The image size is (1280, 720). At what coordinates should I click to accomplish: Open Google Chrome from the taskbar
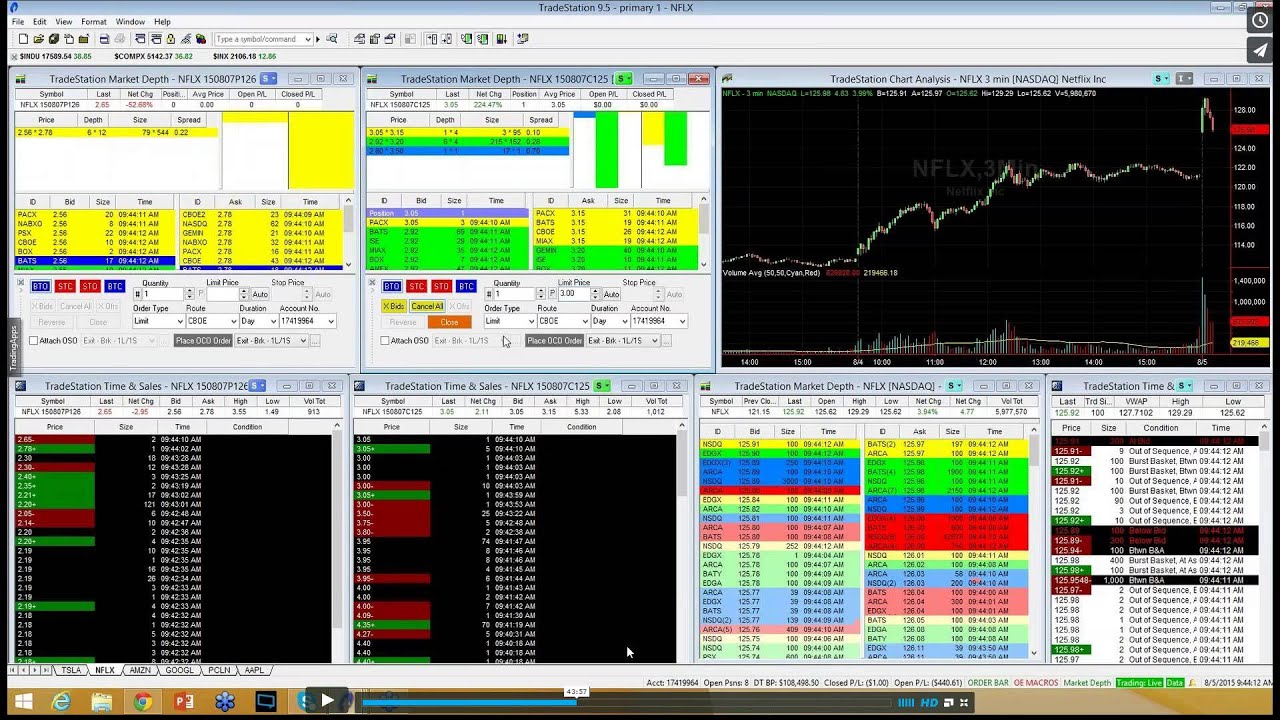pyautogui.click(x=143, y=701)
